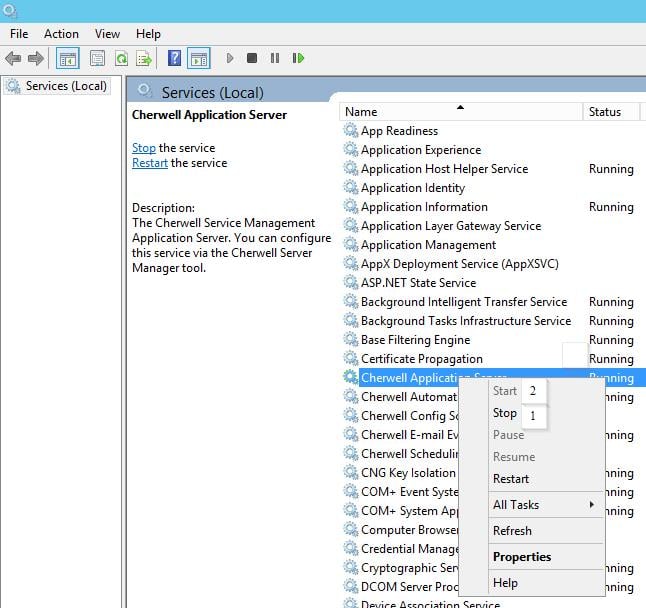Click the gear icon beside ASP.NET State Service
This screenshot has width=646, height=608.
[351, 283]
